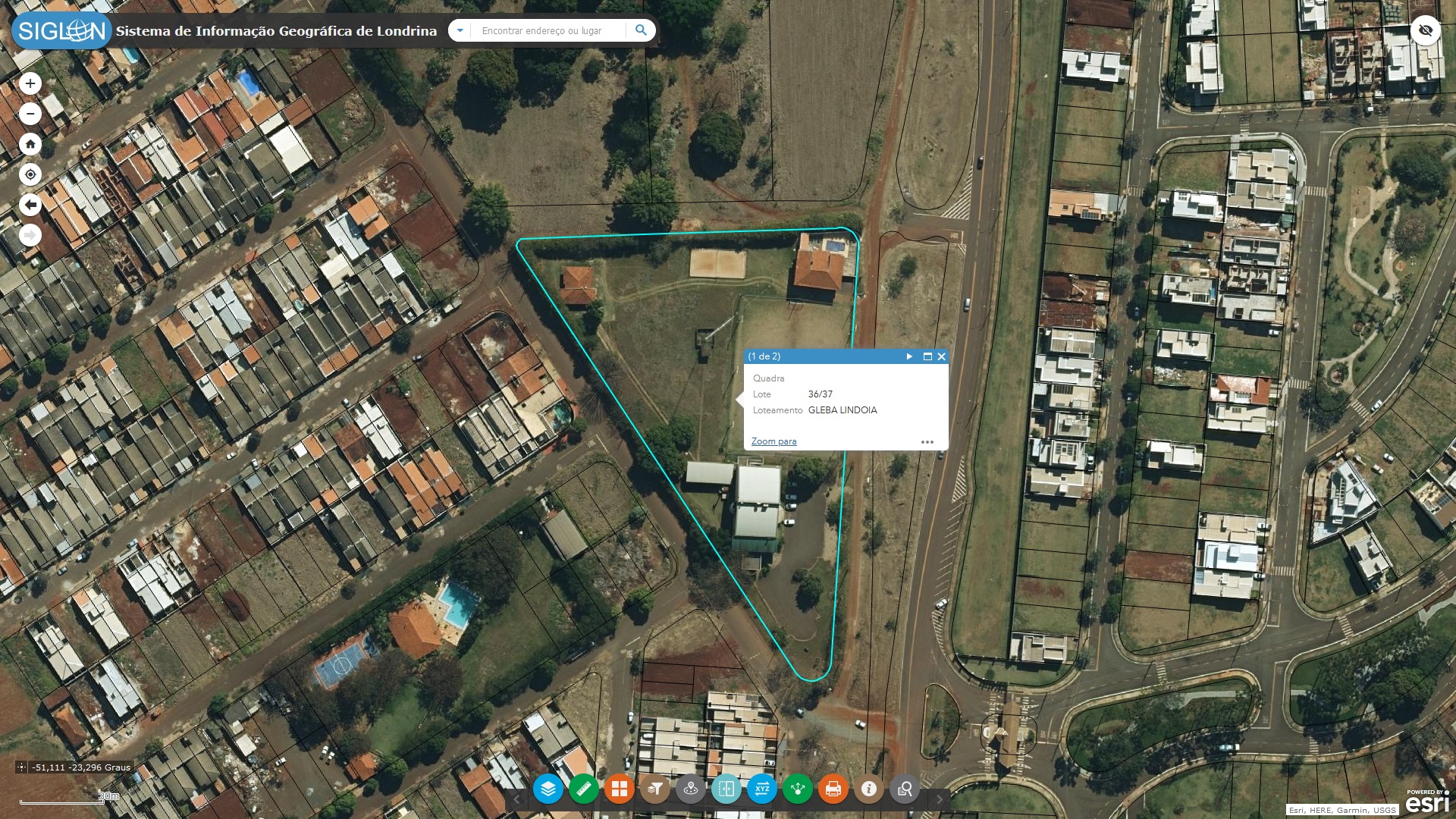Expand the popup options three dots

[927, 442]
